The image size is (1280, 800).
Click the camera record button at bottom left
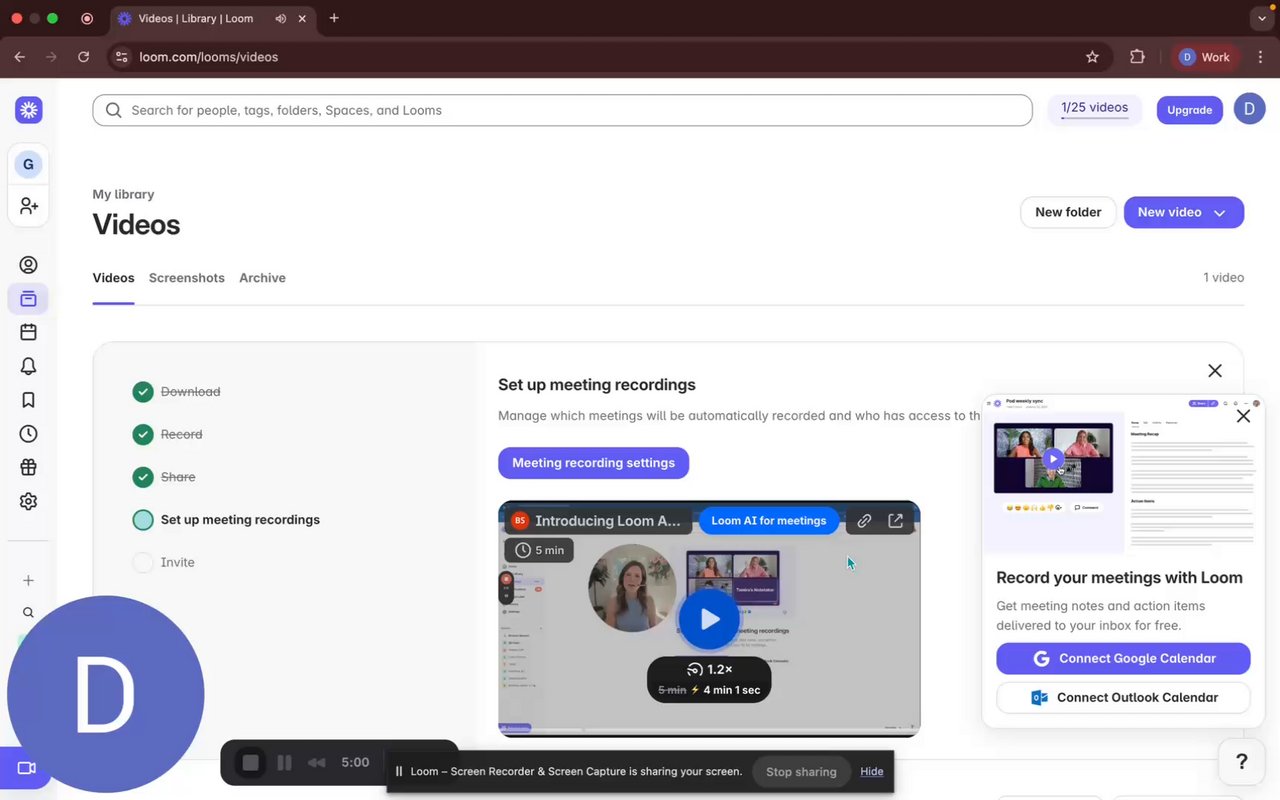[27, 768]
